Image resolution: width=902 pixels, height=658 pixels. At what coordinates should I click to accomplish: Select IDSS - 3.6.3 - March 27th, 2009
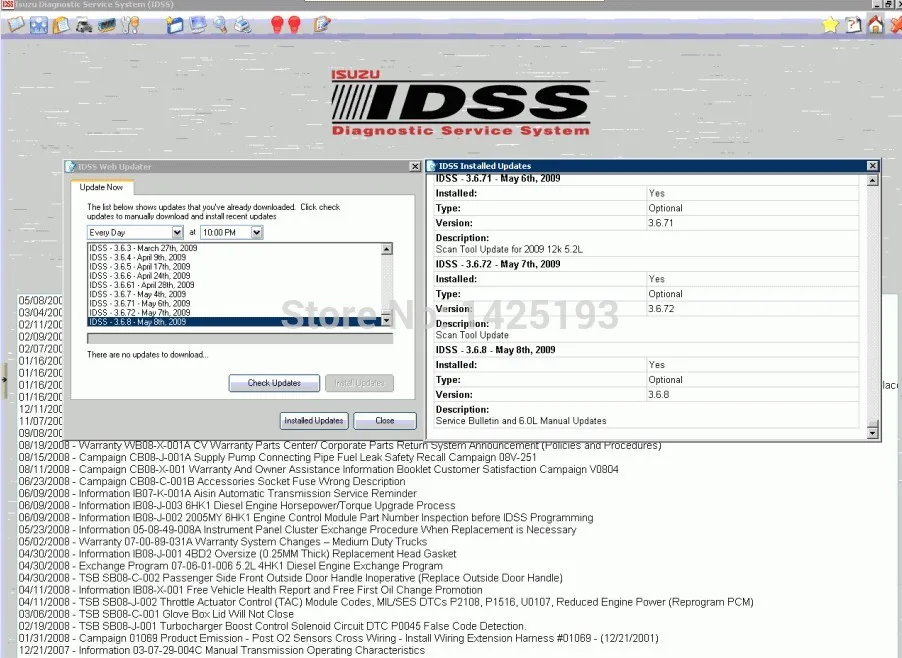(234, 248)
